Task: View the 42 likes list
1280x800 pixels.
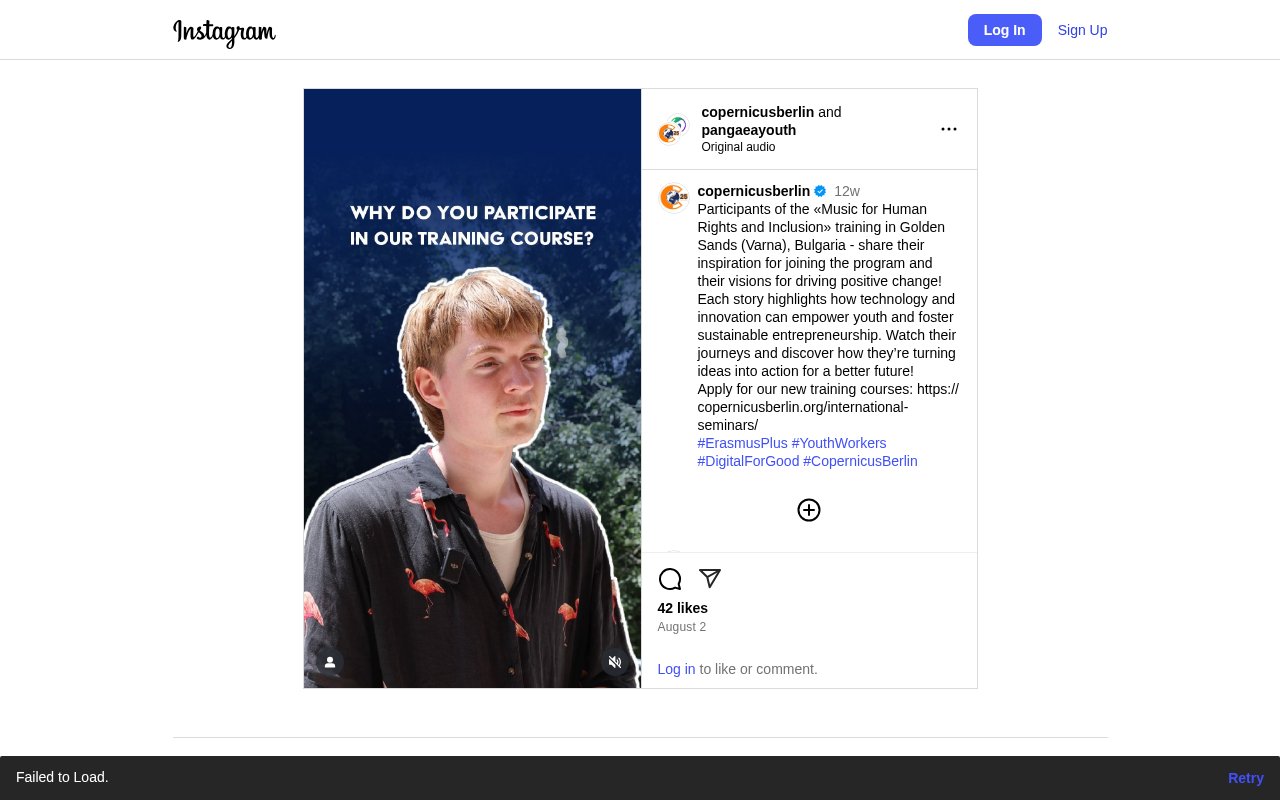Action: pos(682,608)
